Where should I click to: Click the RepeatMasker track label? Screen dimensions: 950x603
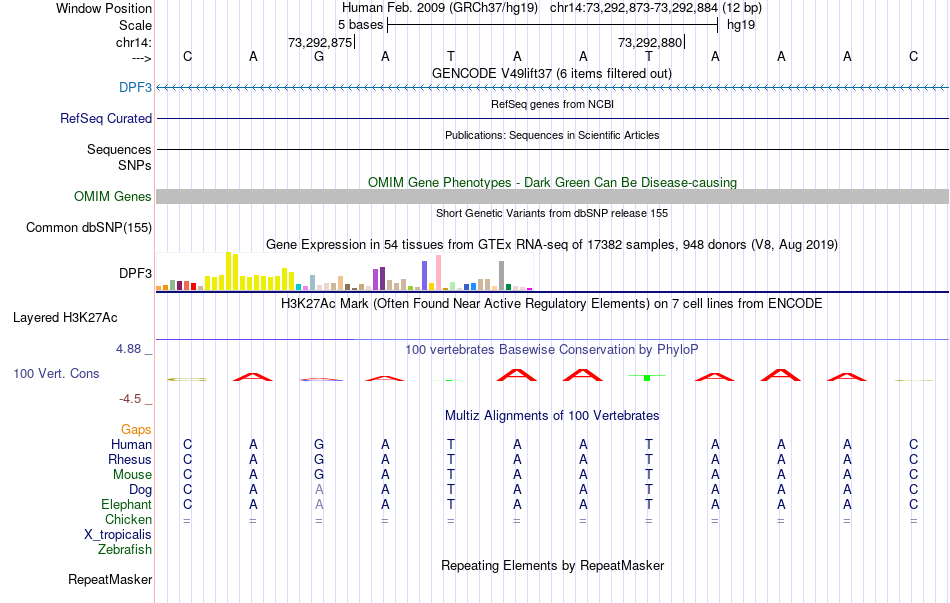(x=110, y=579)
